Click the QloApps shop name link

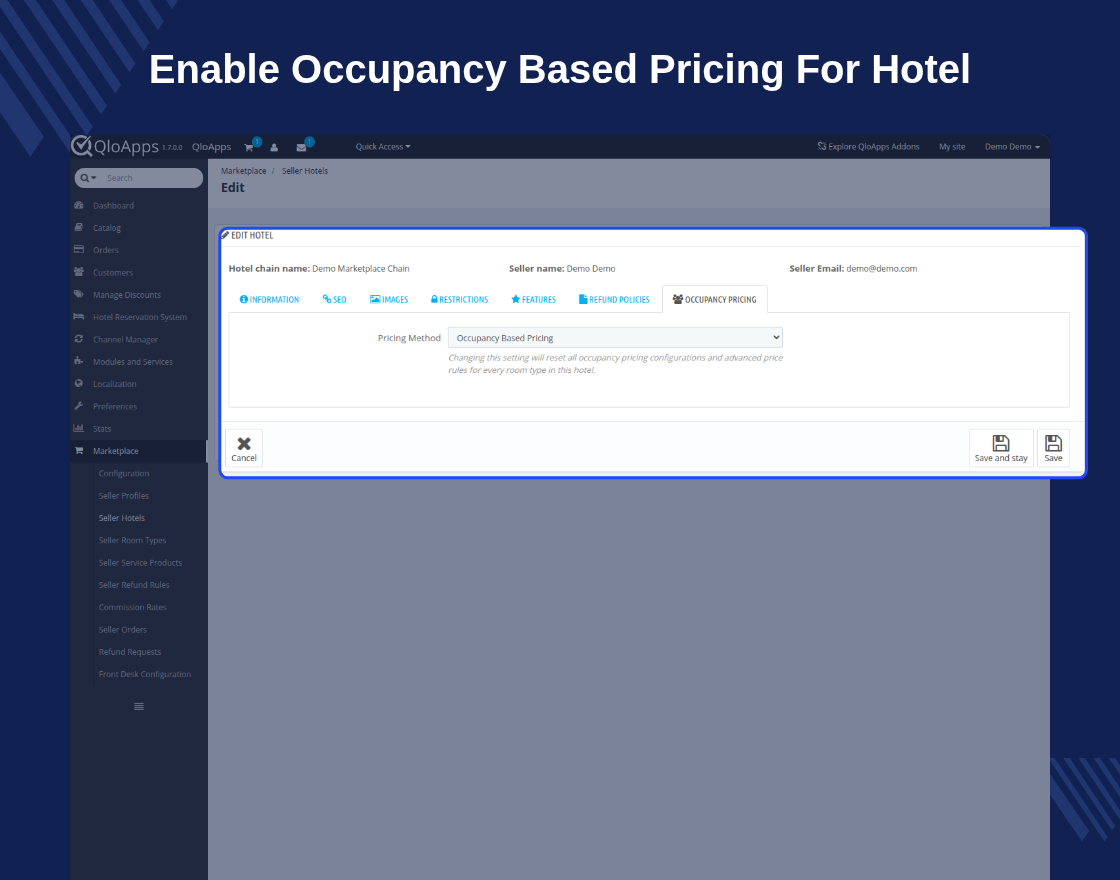click(211, 146)
